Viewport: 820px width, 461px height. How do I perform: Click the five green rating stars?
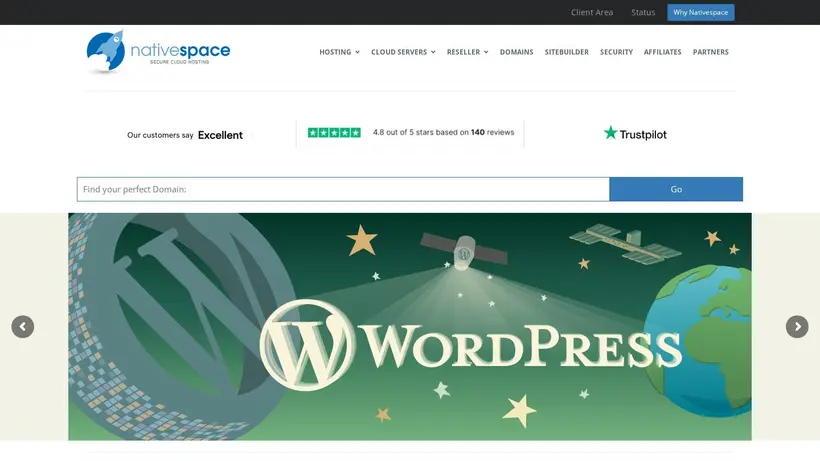coord(334,133)
